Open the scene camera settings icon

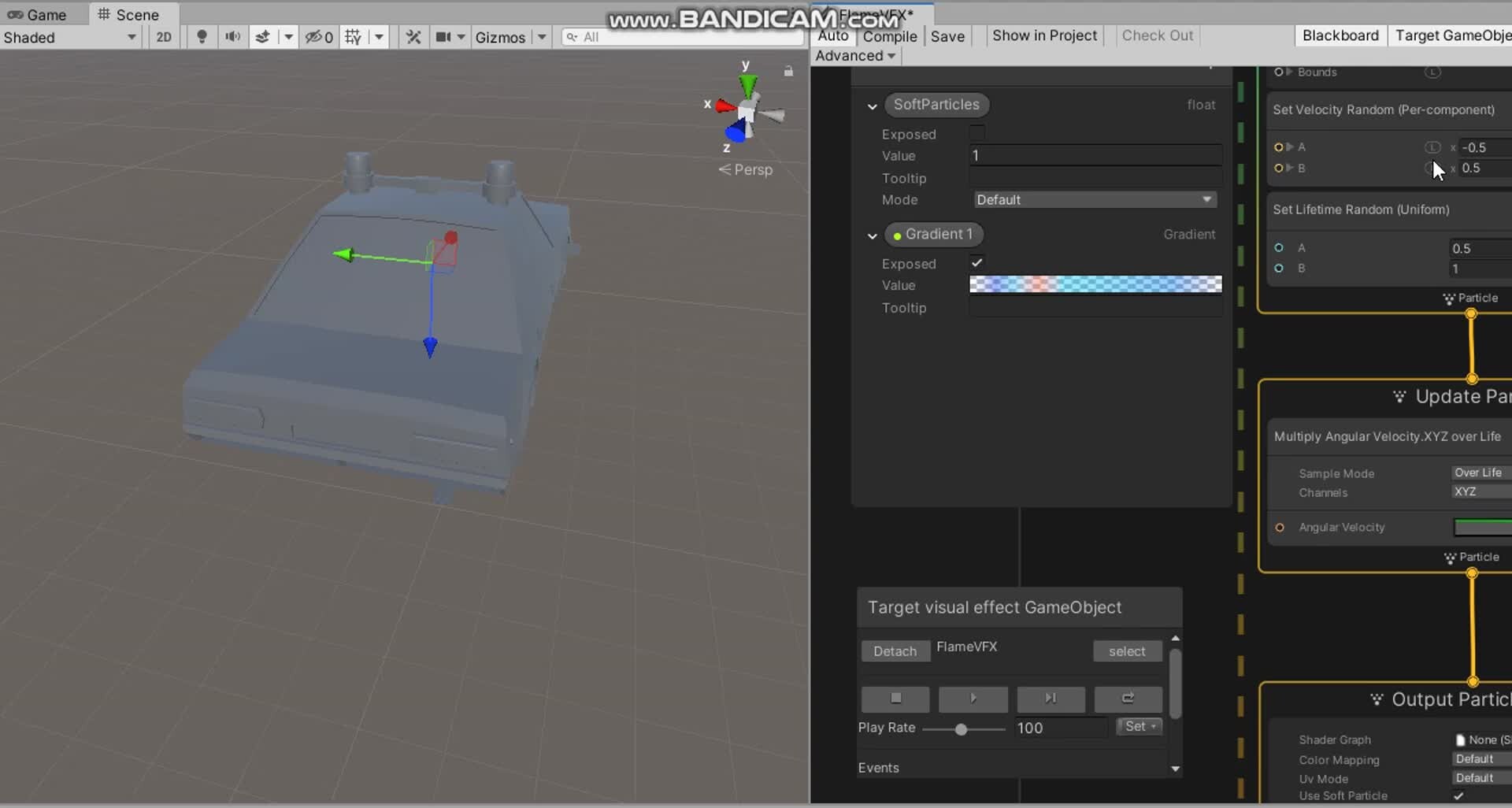tap(443, 36)
